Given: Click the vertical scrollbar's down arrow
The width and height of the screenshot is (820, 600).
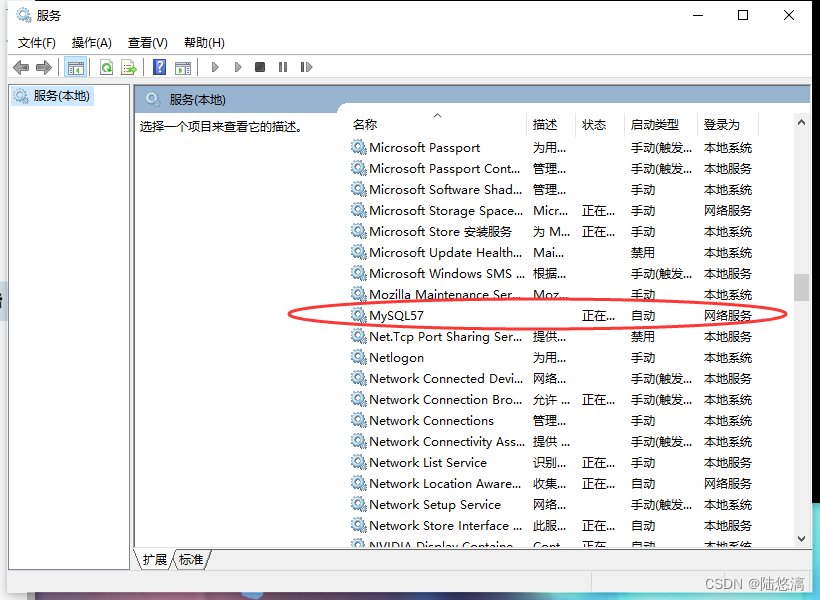Looking at the screenshot, I should pos(801,538).
